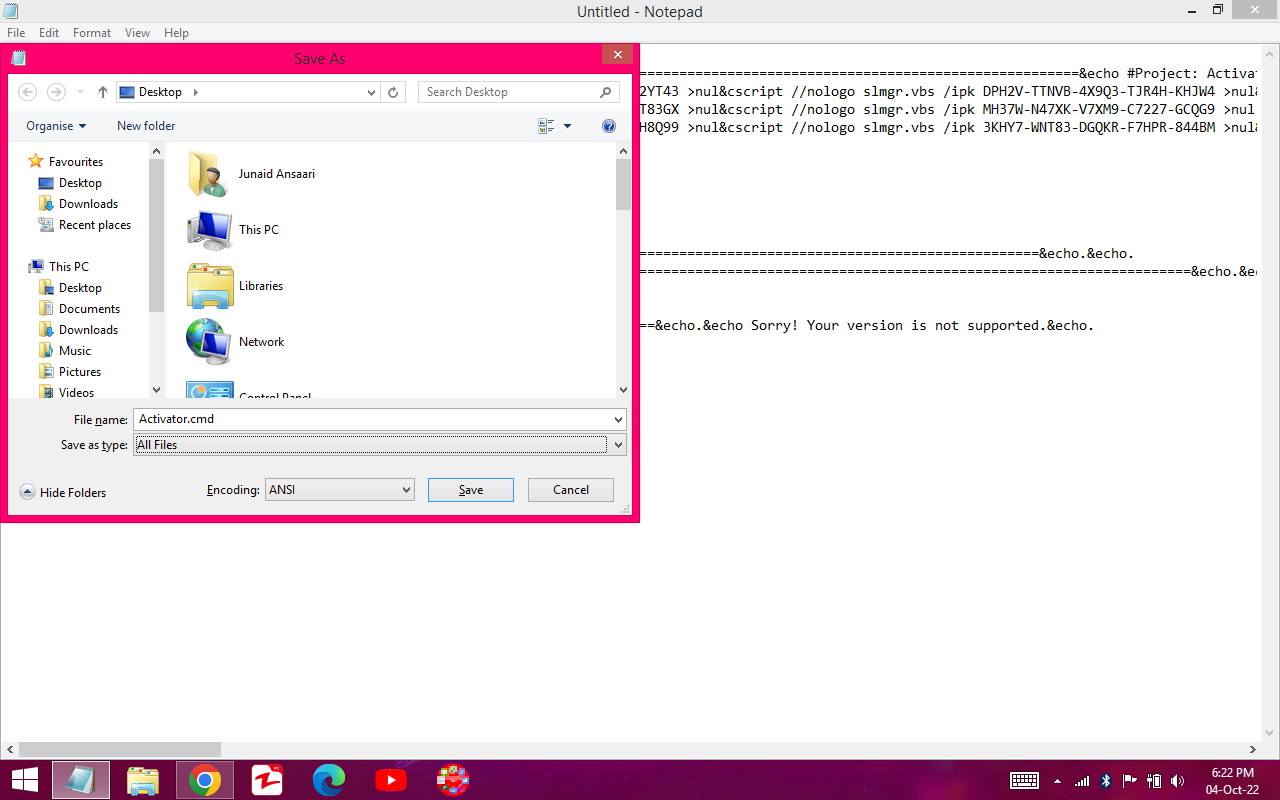The width and height of the screenshot is (1280, 800).
Task: Open Notepad View menu
Action: [x=137, y=33]
